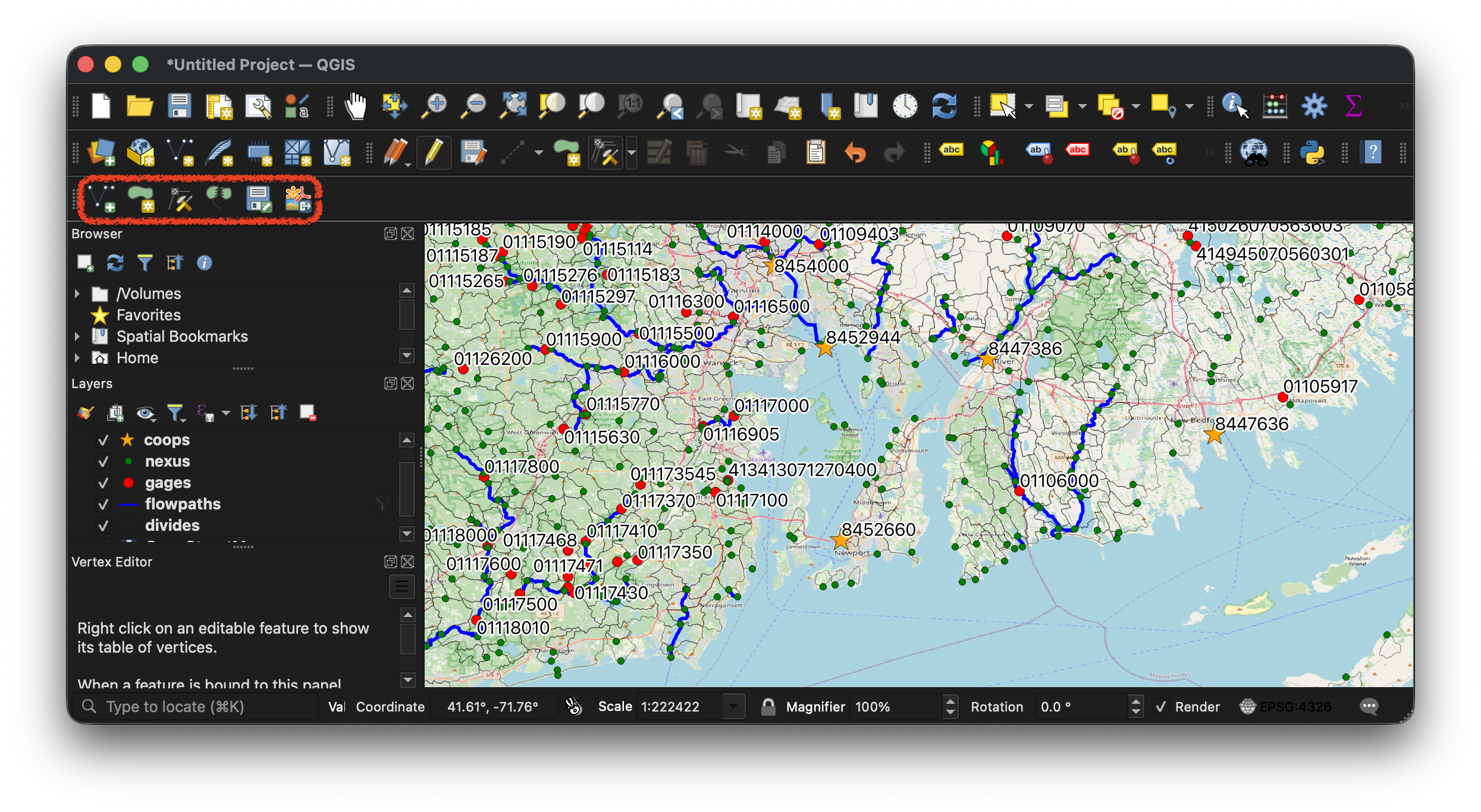Show statistical summary with the sigma icon
The image size is (1481, 812).
pos(1354,106)
